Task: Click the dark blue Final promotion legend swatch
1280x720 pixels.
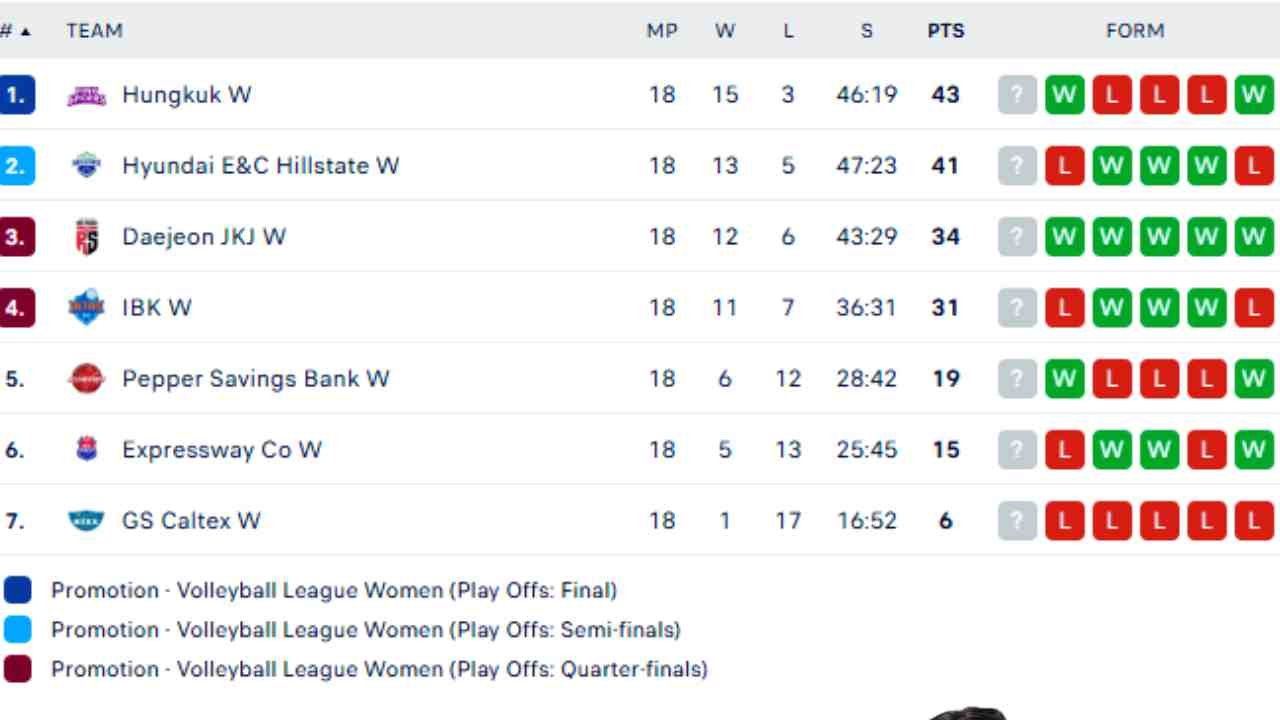Action: pyautogui.click(x=18, y=590)
